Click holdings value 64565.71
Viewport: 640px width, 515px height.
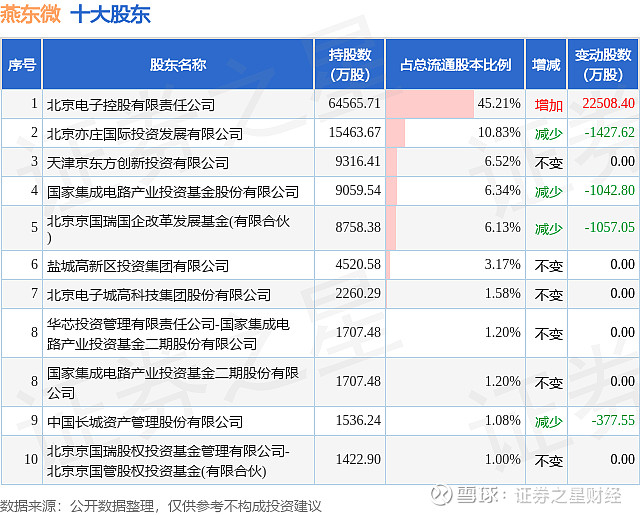click(x=354, y=103)
